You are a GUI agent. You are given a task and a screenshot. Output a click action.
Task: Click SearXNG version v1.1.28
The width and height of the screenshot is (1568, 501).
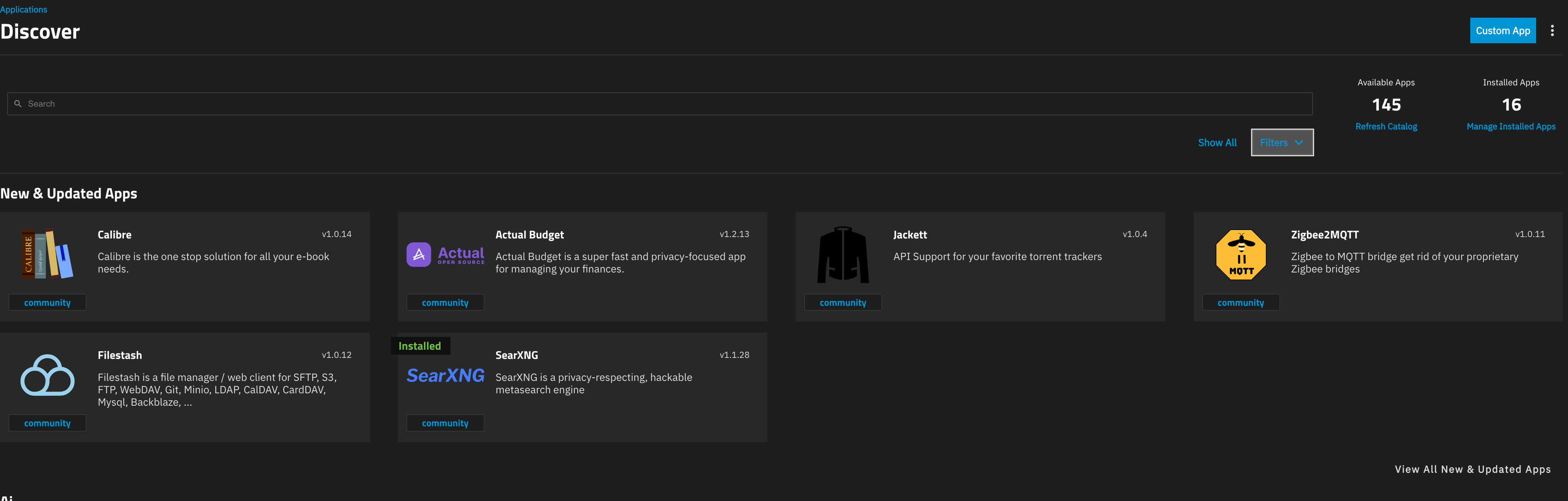coord(734,355)
